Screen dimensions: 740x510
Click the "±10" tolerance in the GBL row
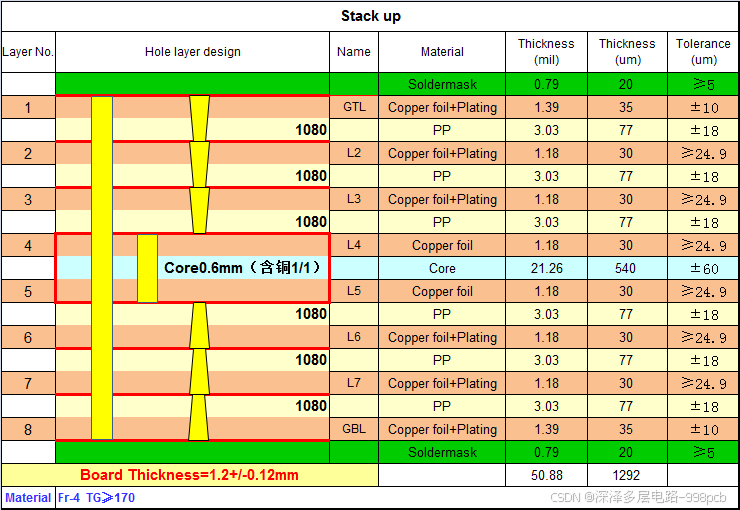click(704, 429)
